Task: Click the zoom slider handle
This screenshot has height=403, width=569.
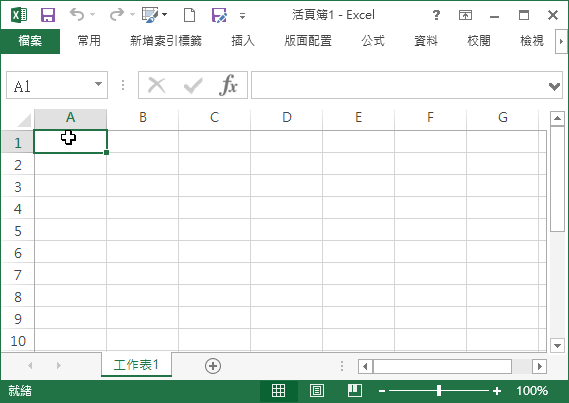Action: click(439, 391)
